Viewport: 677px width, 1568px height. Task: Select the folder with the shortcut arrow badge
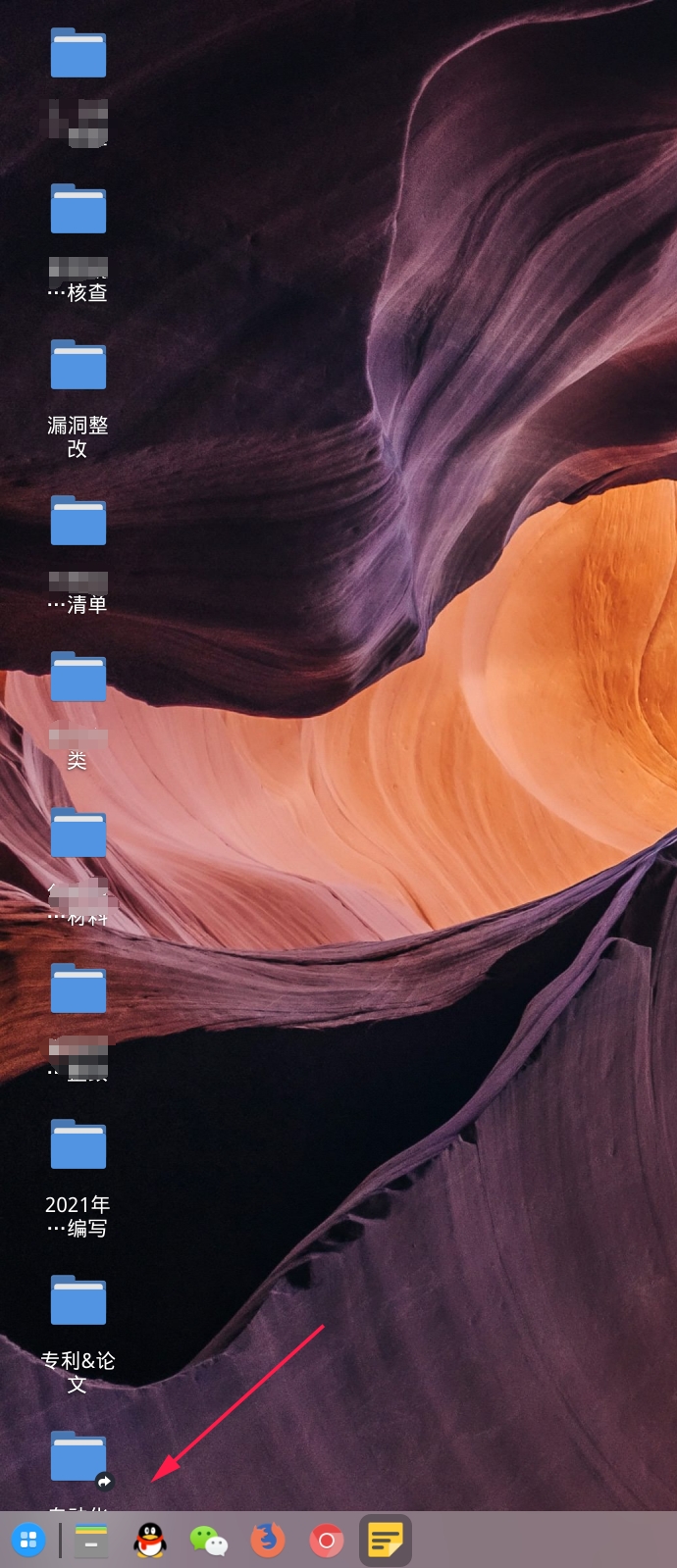tap(78, 1457)
